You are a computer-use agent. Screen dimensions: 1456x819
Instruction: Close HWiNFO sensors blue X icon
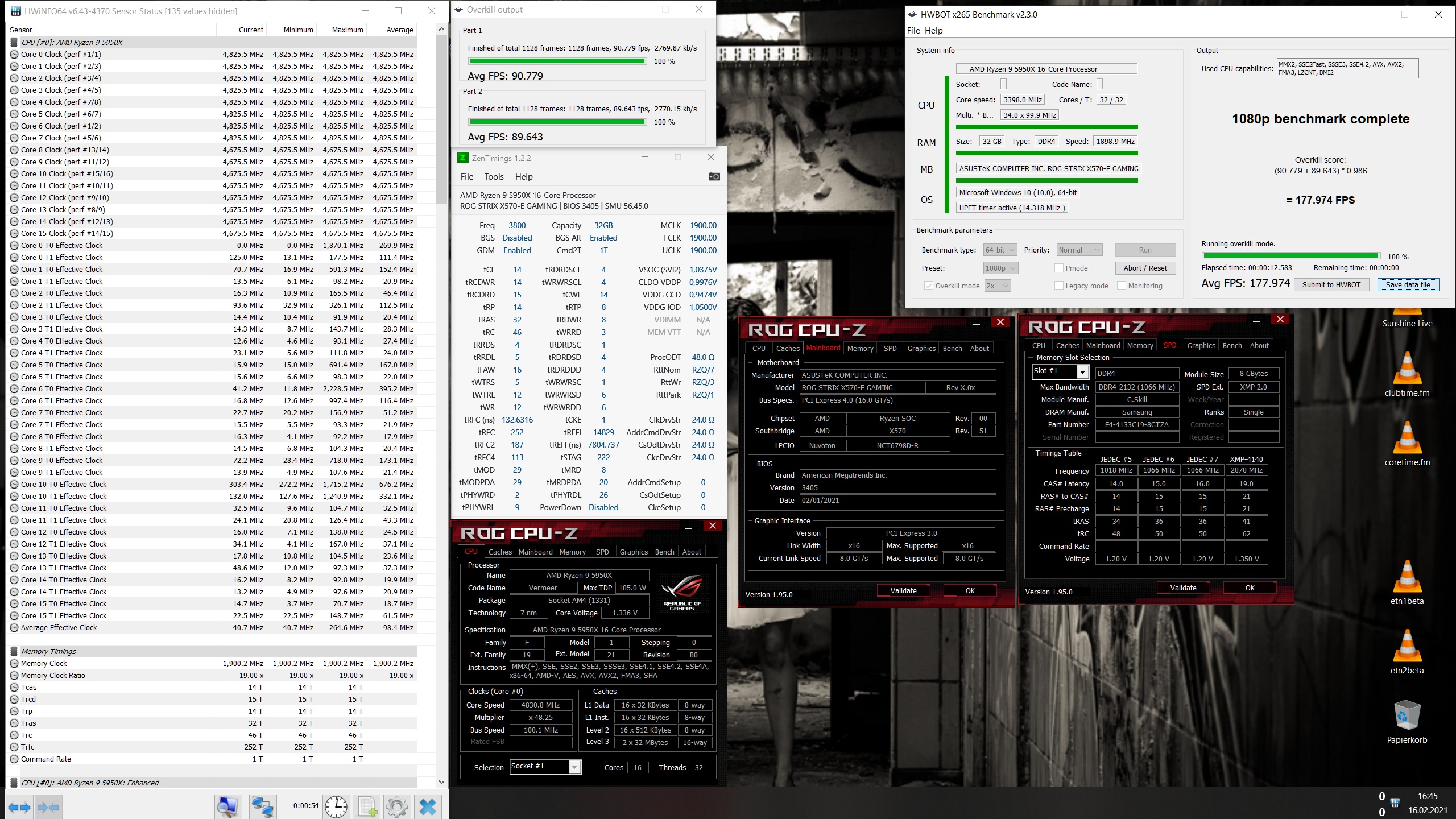tap(428, 807)
